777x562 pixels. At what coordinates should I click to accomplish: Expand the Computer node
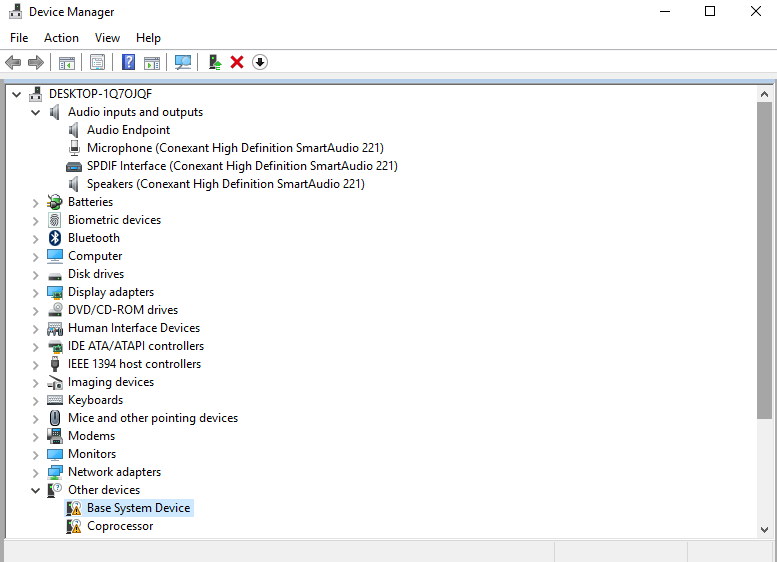coord(36,257)
